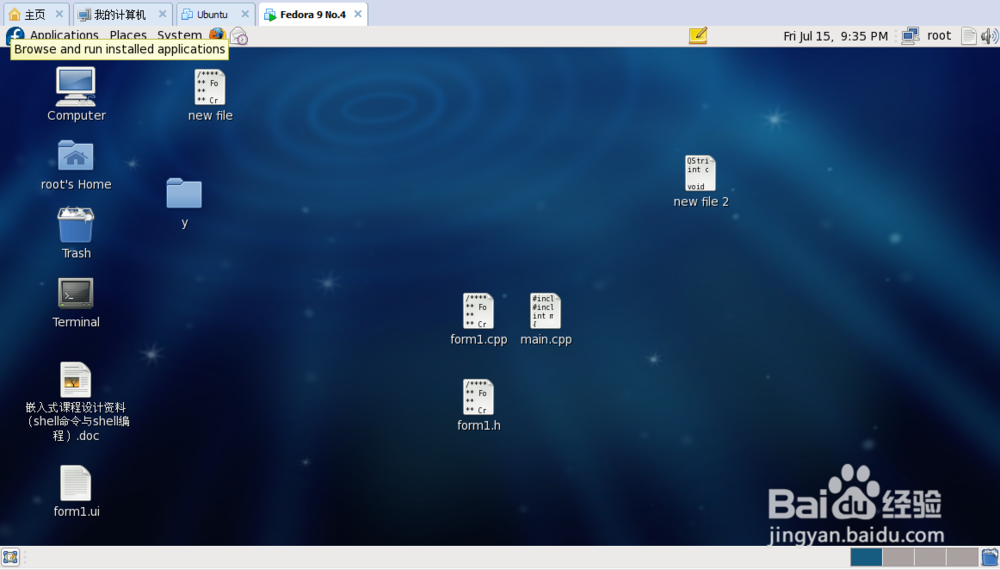Open the System menu

click(179, 35)
